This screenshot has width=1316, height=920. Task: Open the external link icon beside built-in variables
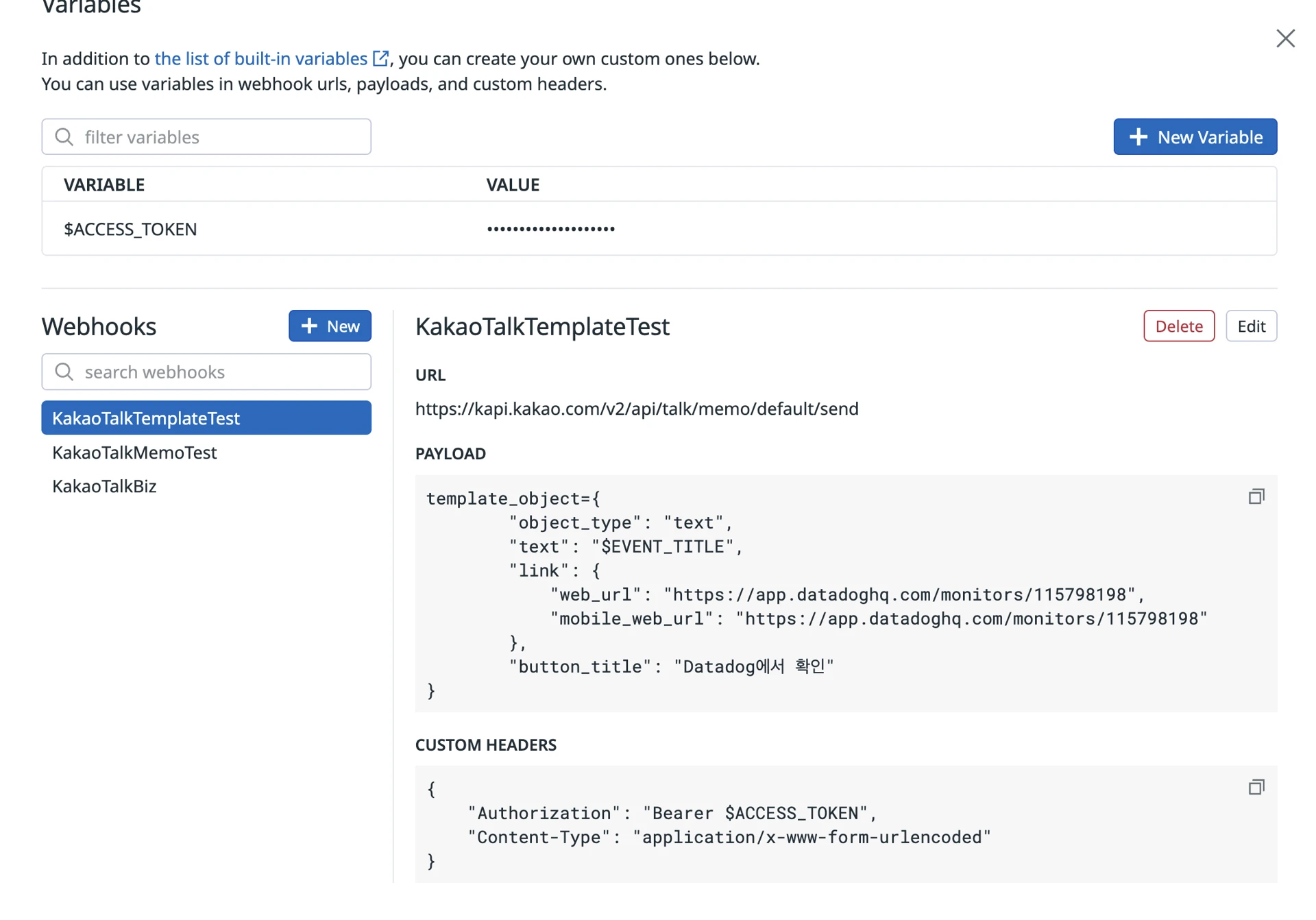(380, 58)
